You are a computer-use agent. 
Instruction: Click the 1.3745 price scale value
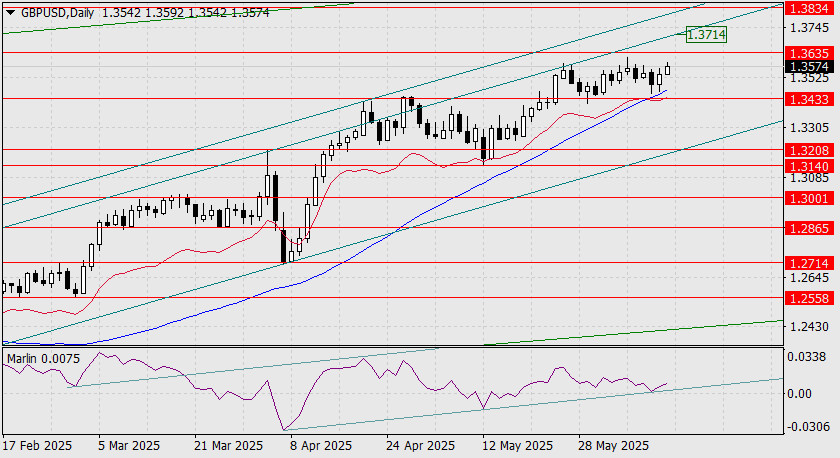click(x=809, y=27)
